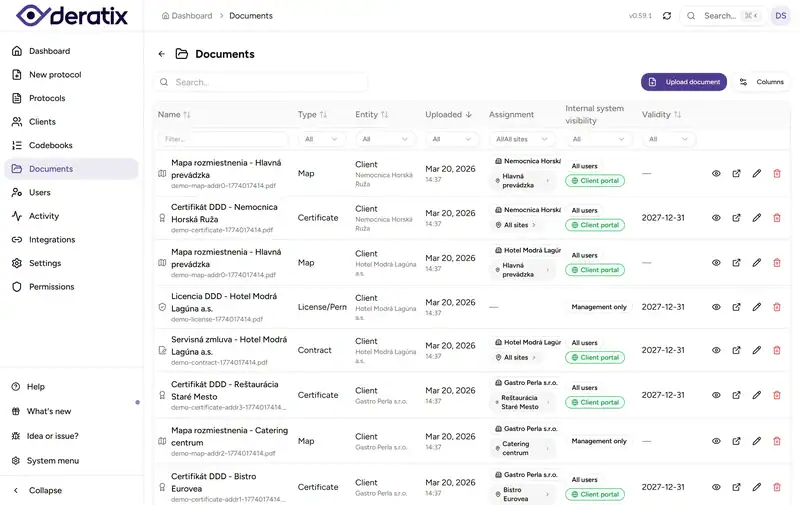This screenshot has width=800, height=505.
Task: Open the Columns settings button
Action: 761,82
